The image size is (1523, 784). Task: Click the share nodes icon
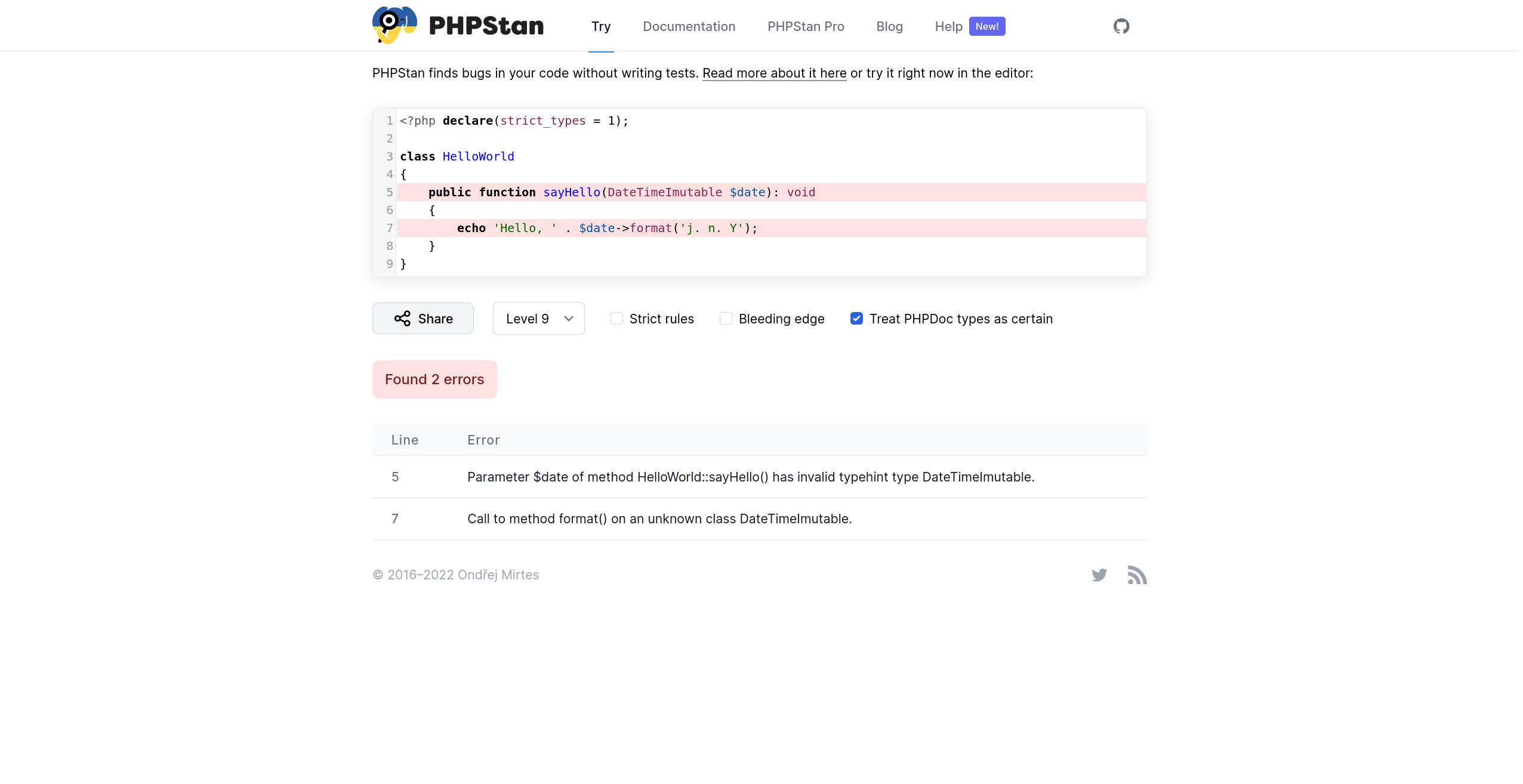pos(402,319)
